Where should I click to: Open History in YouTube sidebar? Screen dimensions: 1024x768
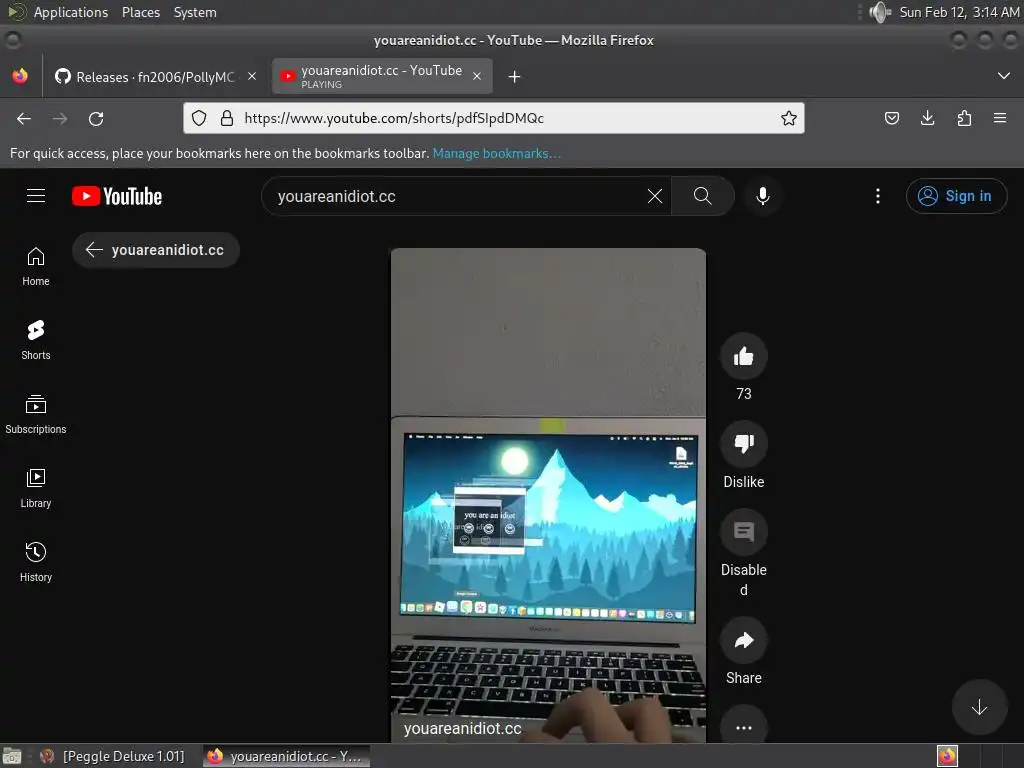click(36, 562)
